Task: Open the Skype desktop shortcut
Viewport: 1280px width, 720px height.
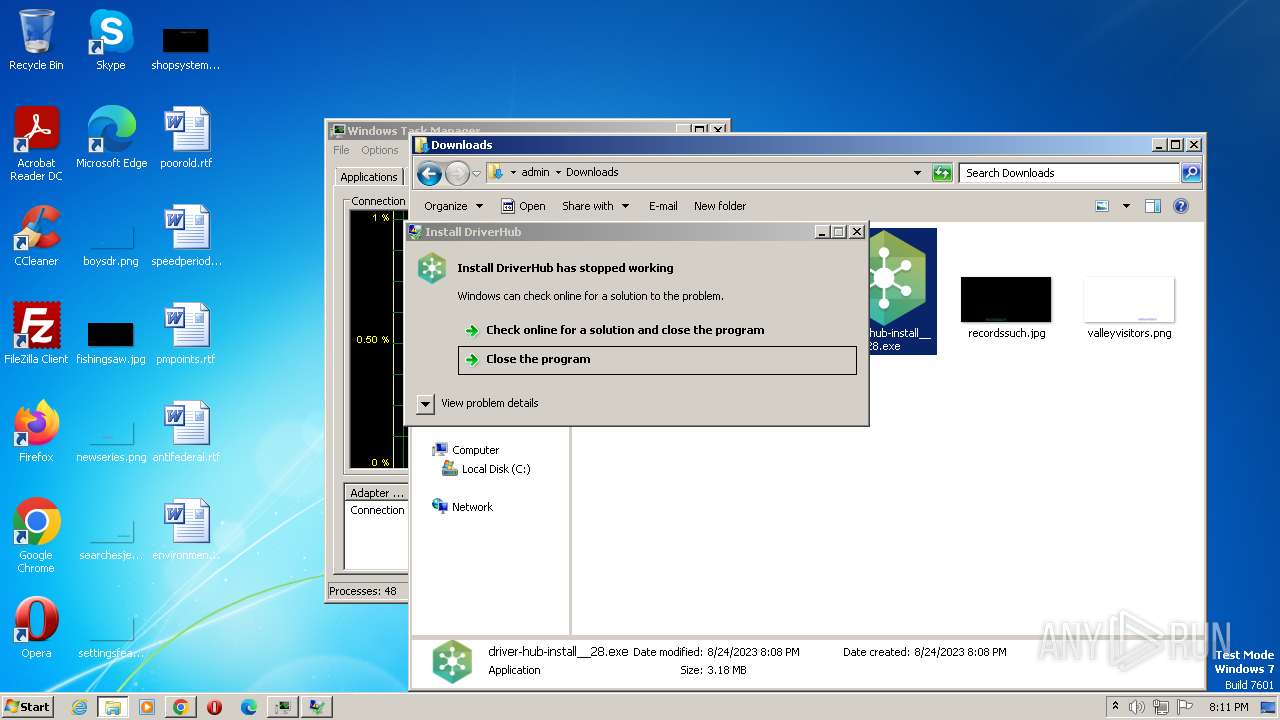Action: (110, 40)
